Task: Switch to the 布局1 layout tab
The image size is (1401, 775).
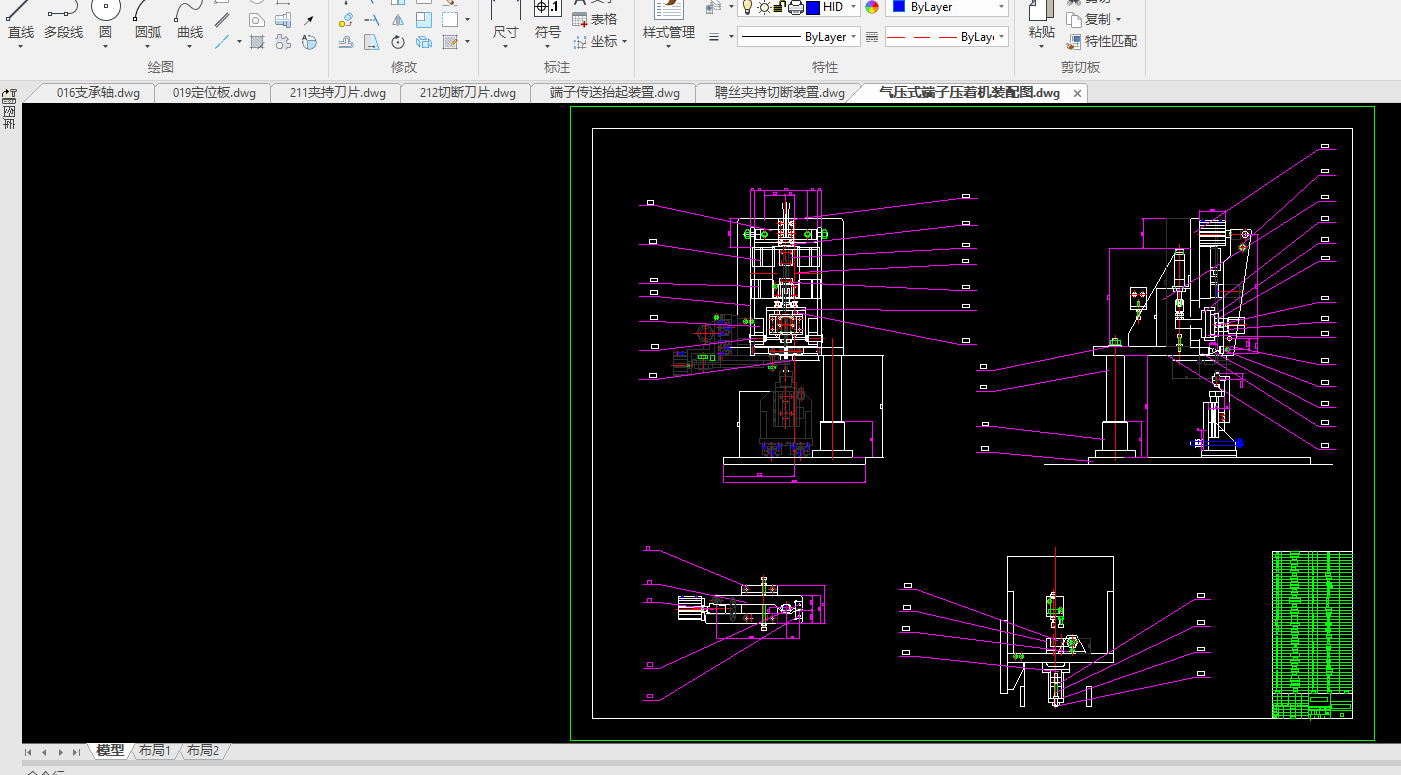Action: tap(154, 751)
